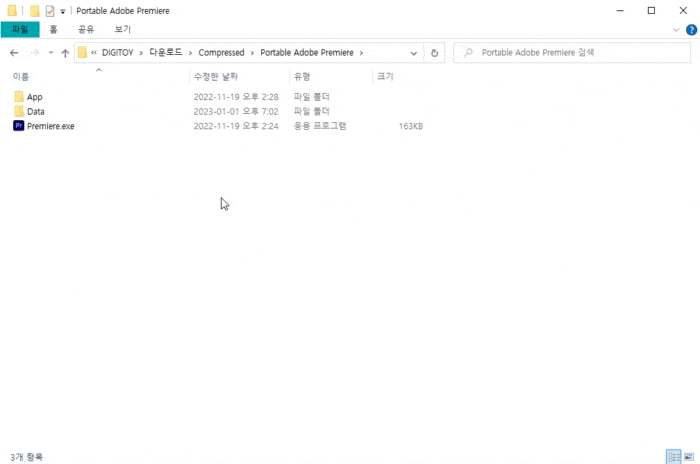This screenshot has width=700, height=464.
Task: Open the 파일 ribbon tab
Action: [20, 29]
